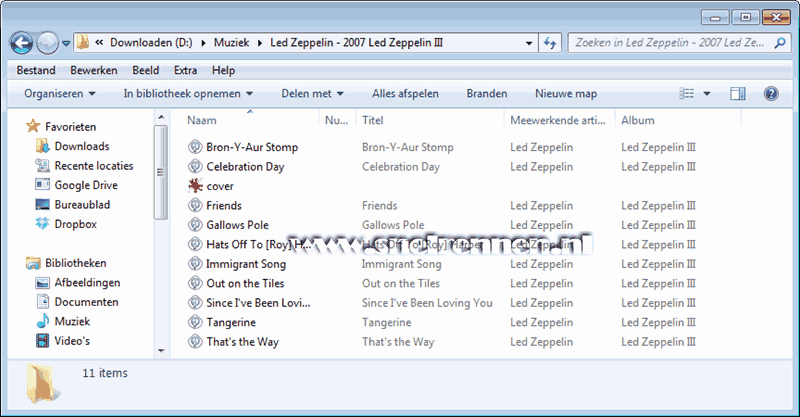Click the Forward navigation arrow button

[x=47, y=43]
